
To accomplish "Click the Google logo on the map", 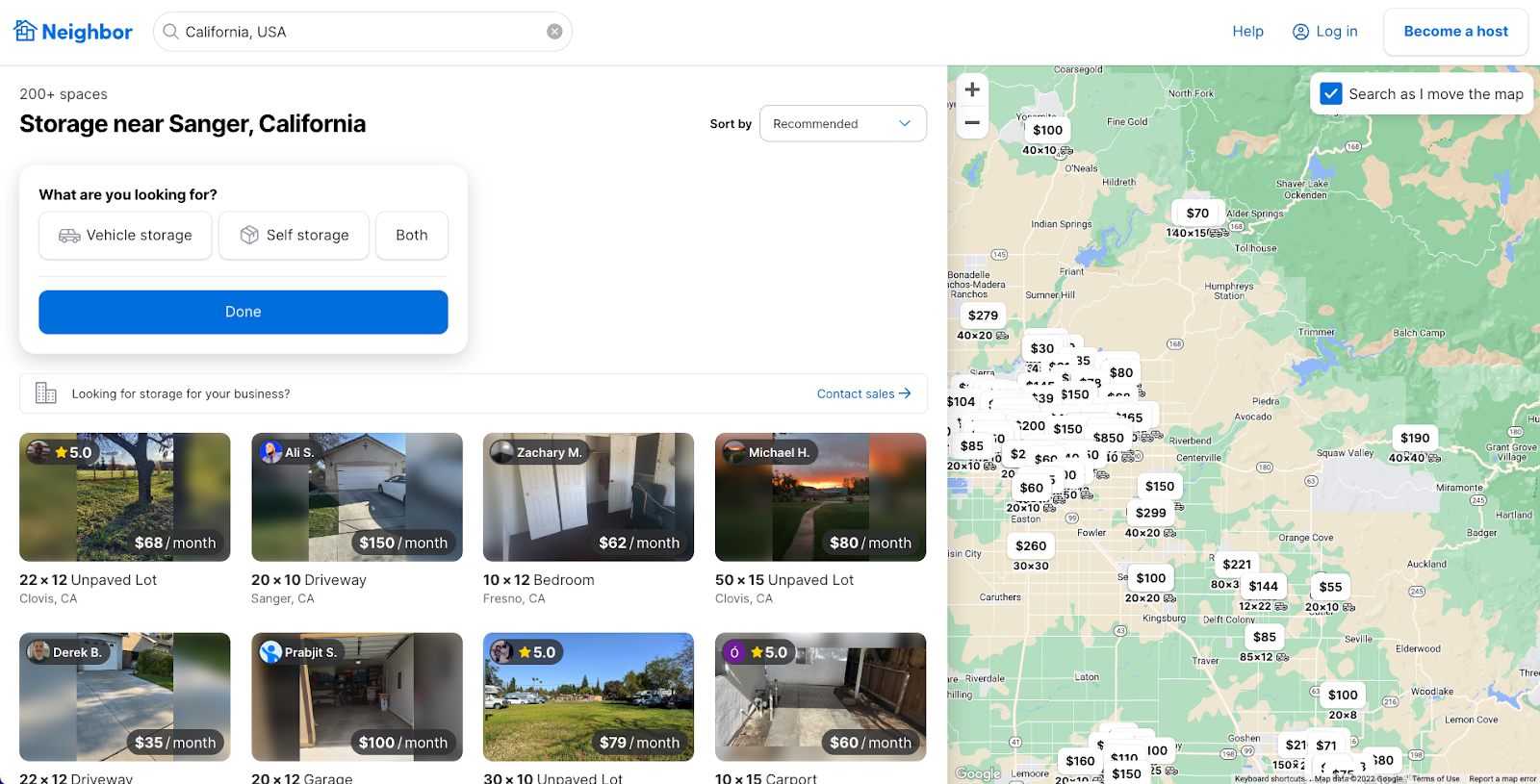I will point(978,773).
